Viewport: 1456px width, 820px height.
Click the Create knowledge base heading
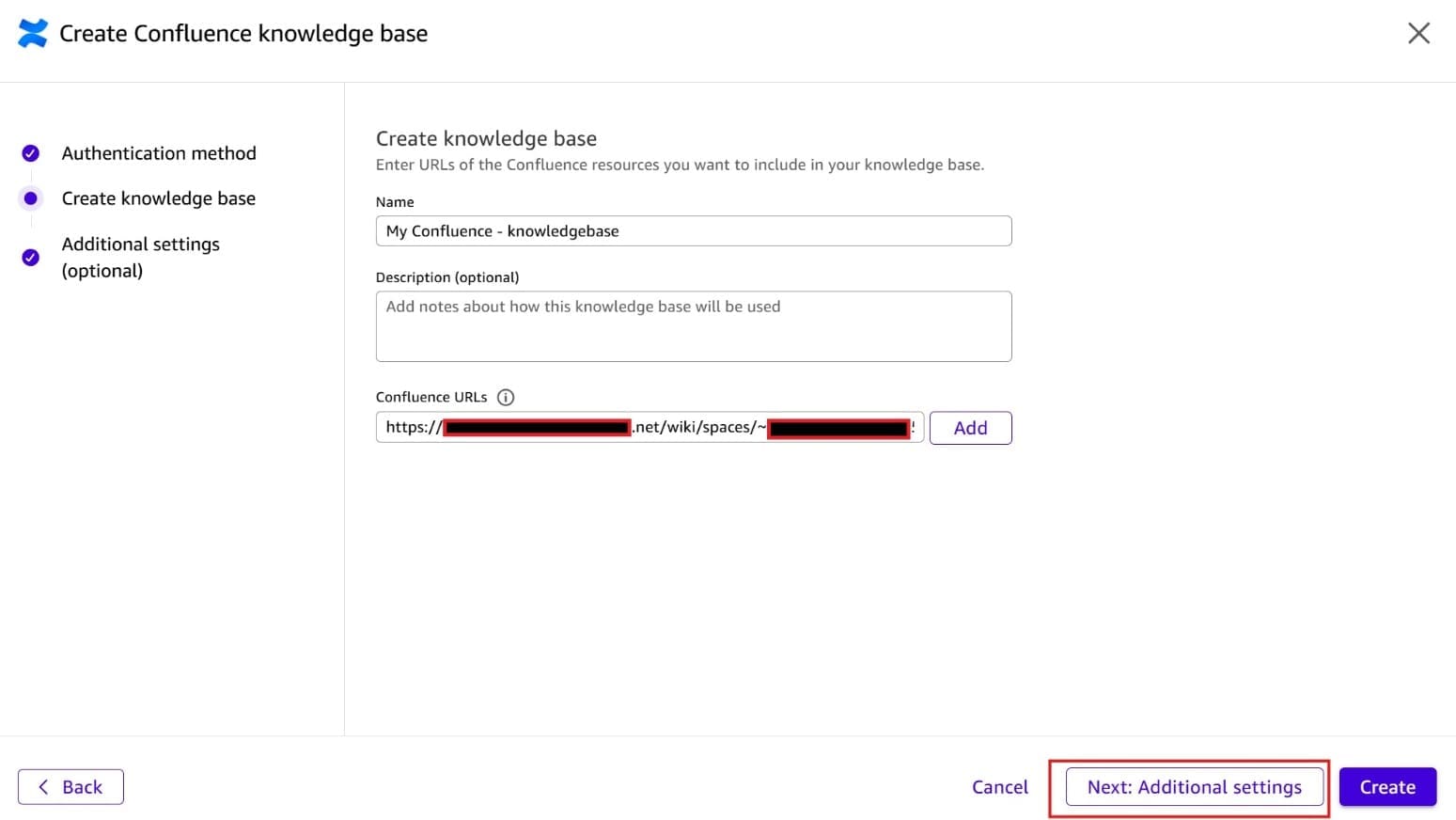coord(486,138)
